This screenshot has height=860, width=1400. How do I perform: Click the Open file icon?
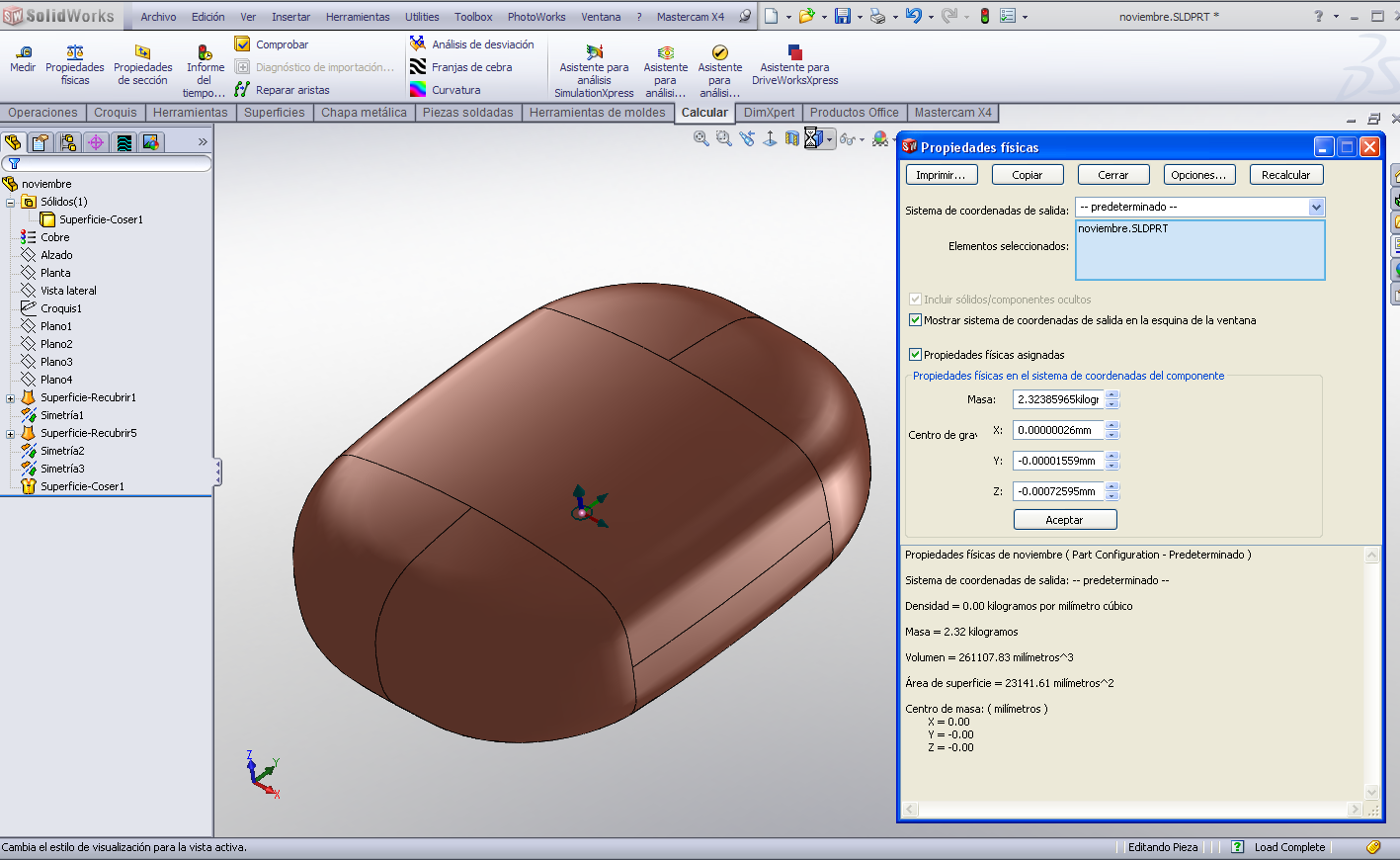[807, 16]
